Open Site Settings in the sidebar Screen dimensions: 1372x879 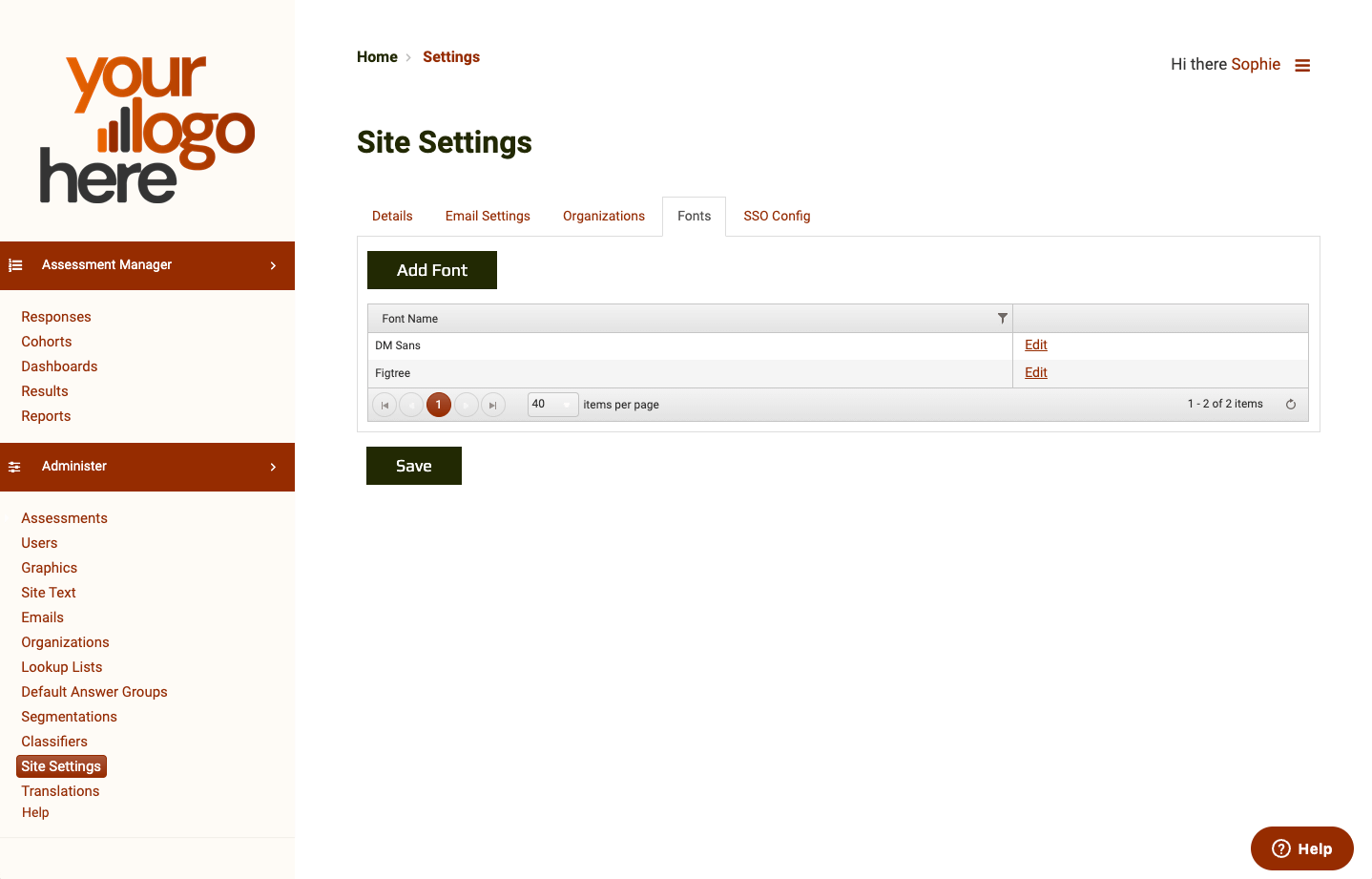[x=61, y=765]
